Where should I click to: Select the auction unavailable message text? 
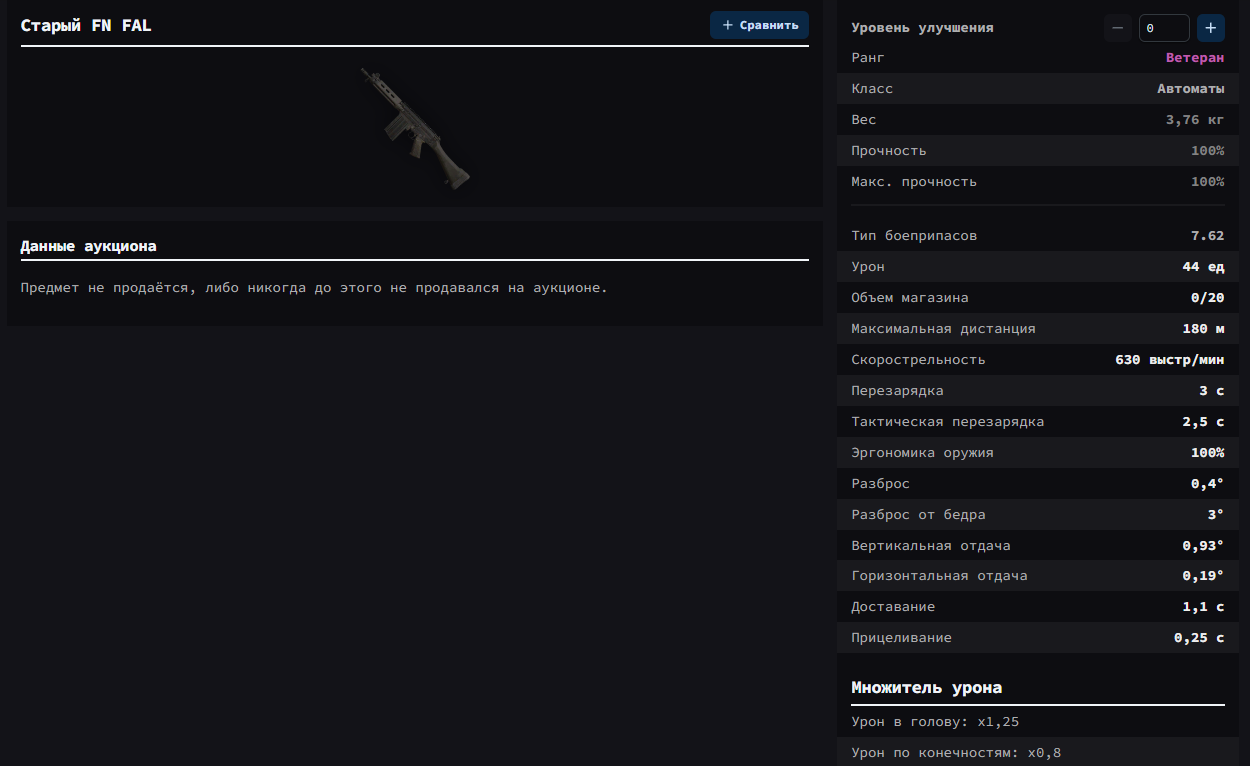[x=314, y=288]
